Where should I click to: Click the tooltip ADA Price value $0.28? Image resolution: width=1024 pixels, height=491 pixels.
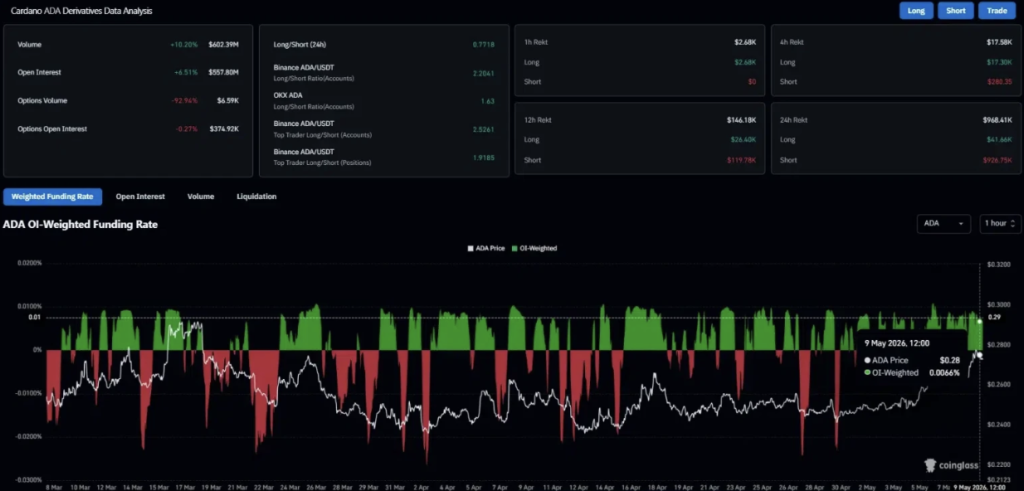click(x=949, y=360)
